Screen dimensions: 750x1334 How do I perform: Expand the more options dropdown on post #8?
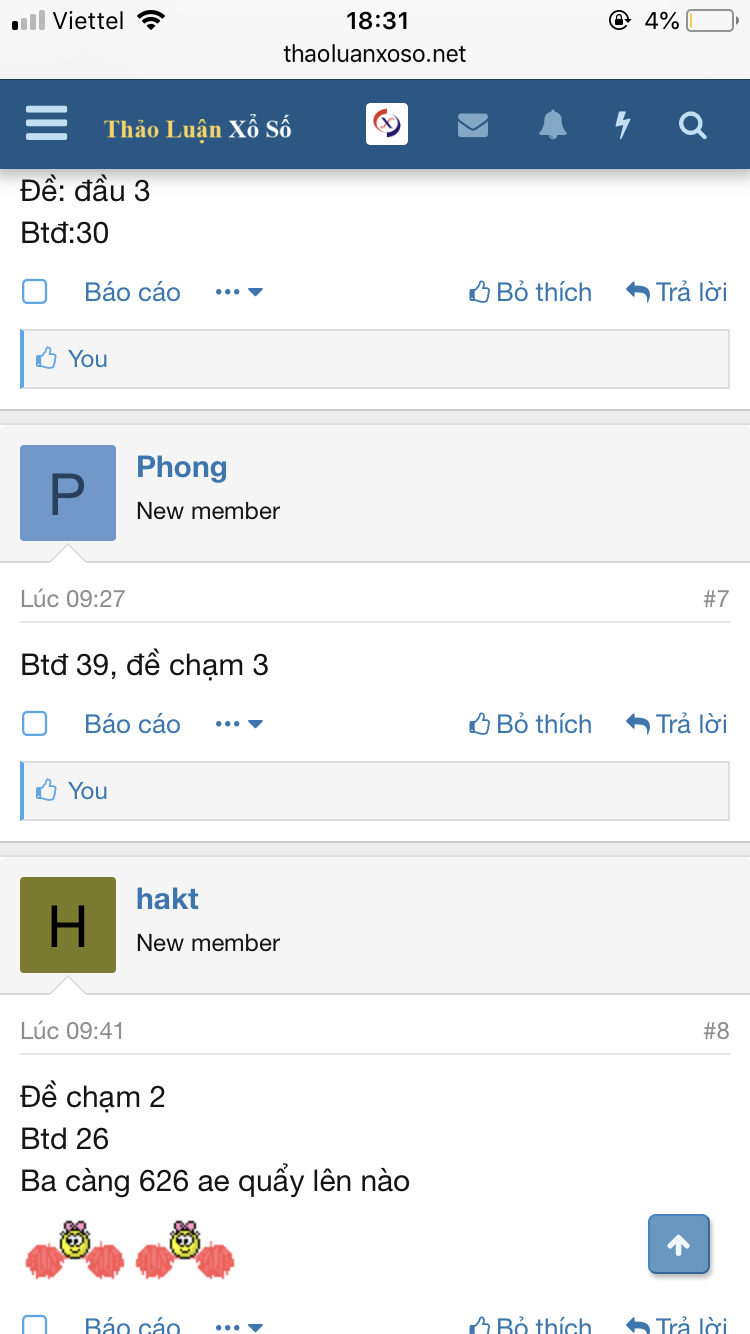239,1324
